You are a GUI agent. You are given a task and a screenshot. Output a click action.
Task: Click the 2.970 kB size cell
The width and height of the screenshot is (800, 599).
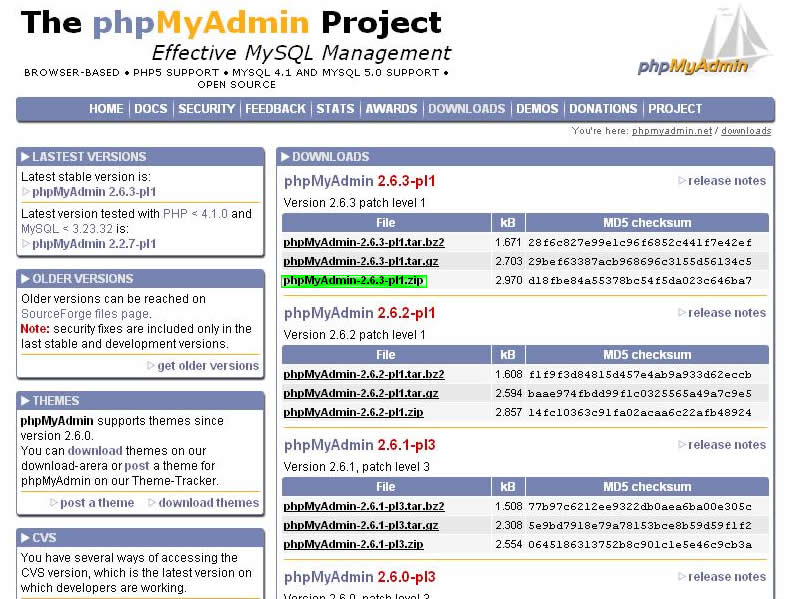tap(509, 280)
